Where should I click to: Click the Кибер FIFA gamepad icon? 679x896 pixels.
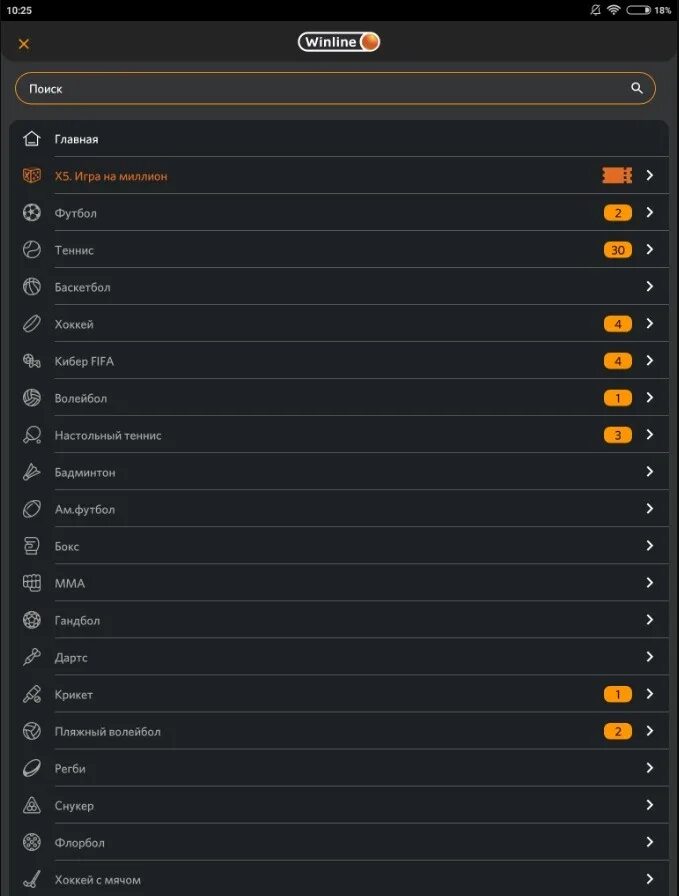pos(32,361)
